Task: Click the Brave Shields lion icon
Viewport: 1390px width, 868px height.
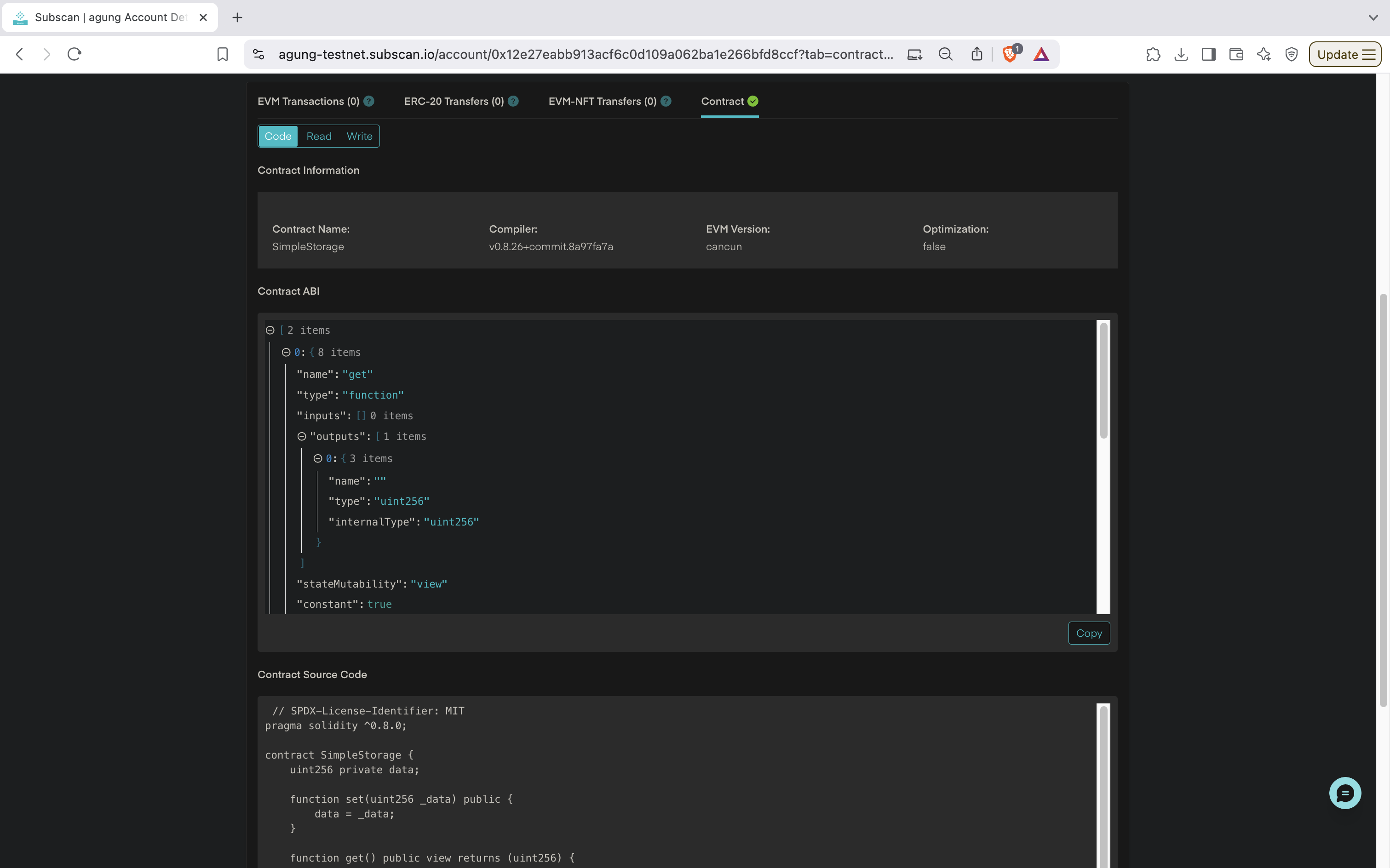Action: (x=1009, y=55)
